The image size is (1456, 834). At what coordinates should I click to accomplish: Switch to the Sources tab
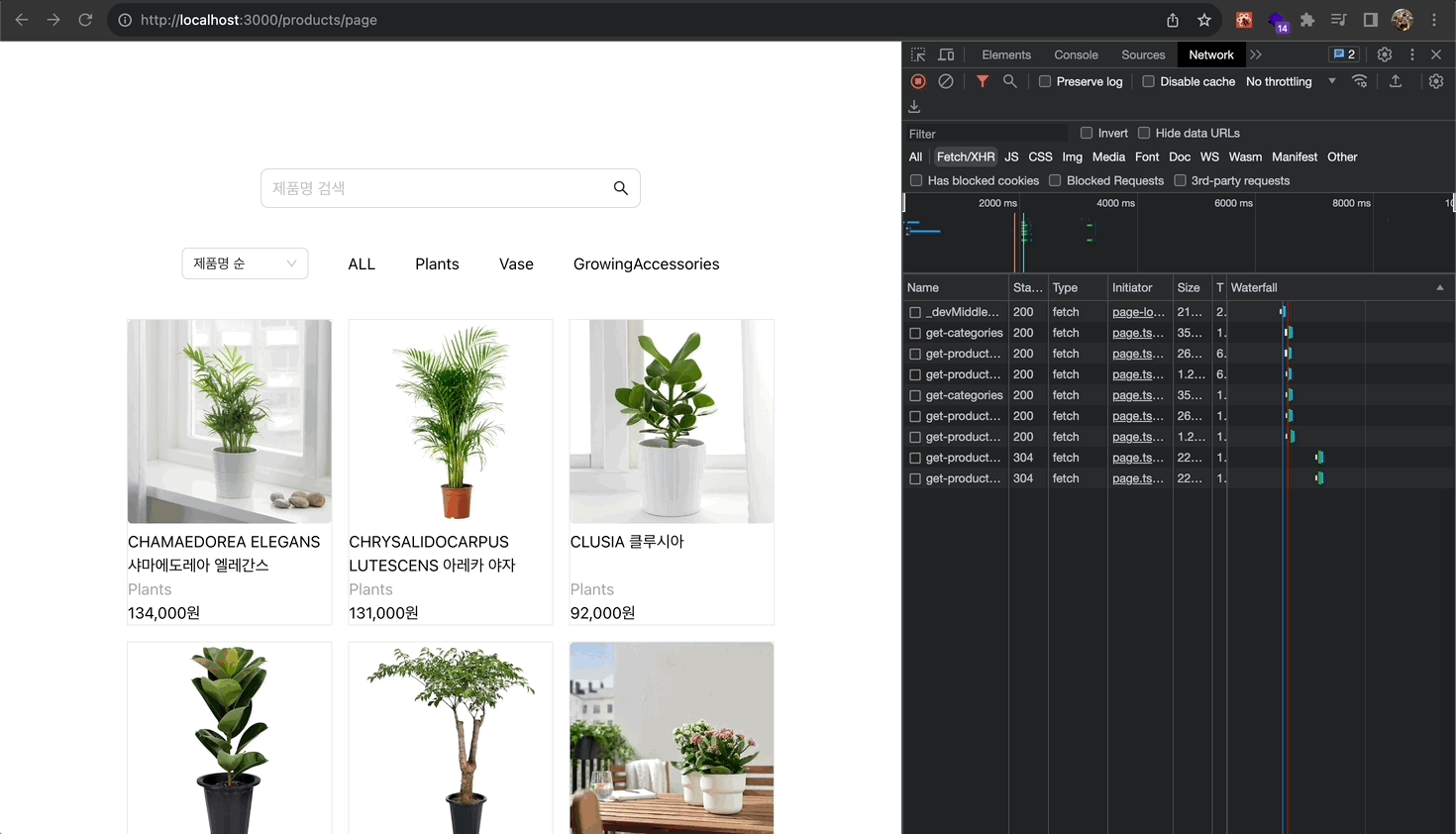click(x=1143, y=54)
